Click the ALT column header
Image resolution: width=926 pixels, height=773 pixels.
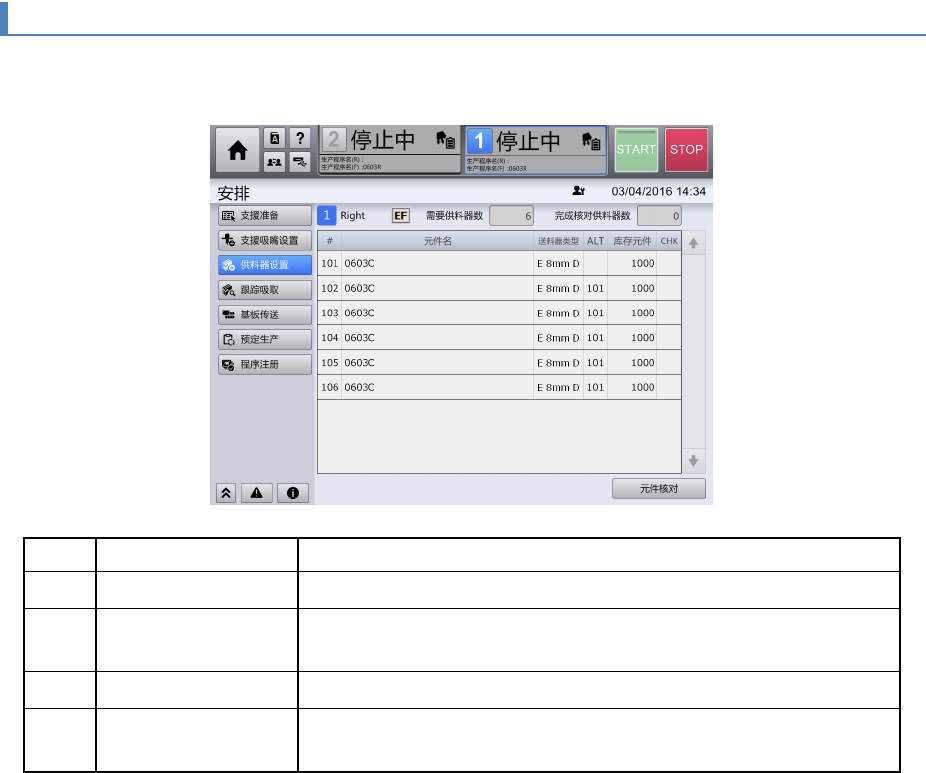click(595, 241)
